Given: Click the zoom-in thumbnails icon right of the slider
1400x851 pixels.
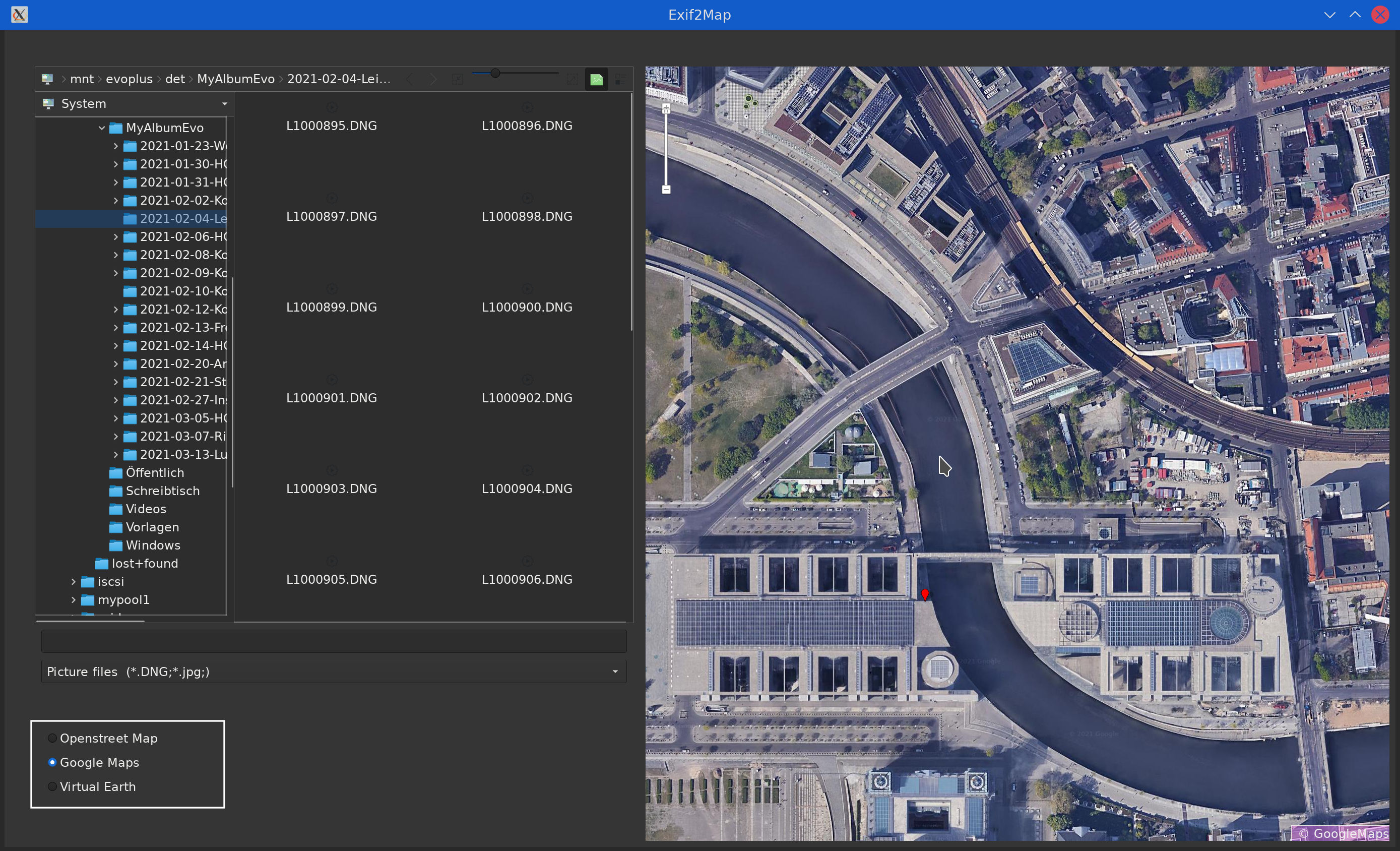Looking at the screenshot, I should coord(572,79).
